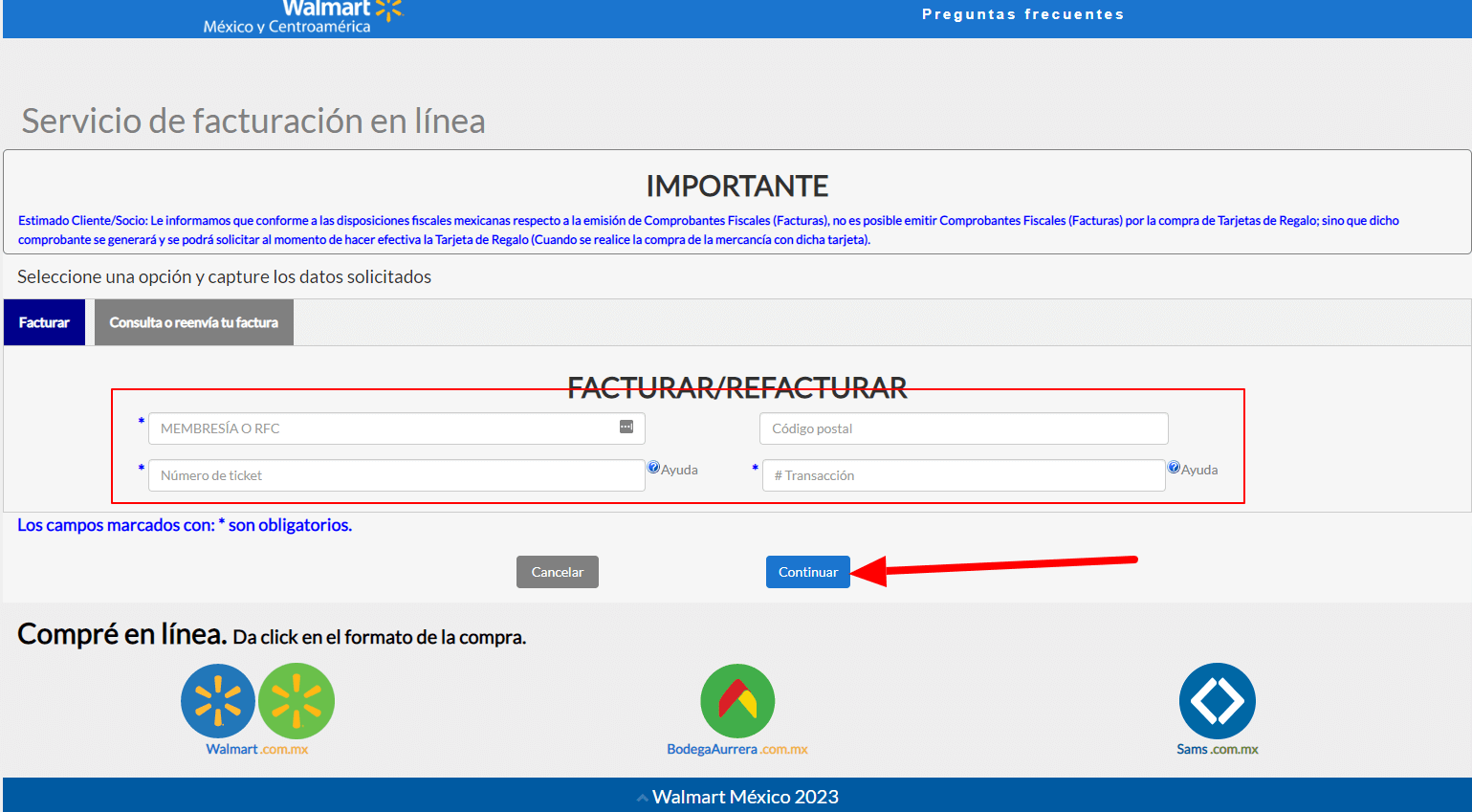Select the Sams.com.mx diamond icon

point(1217,700)
